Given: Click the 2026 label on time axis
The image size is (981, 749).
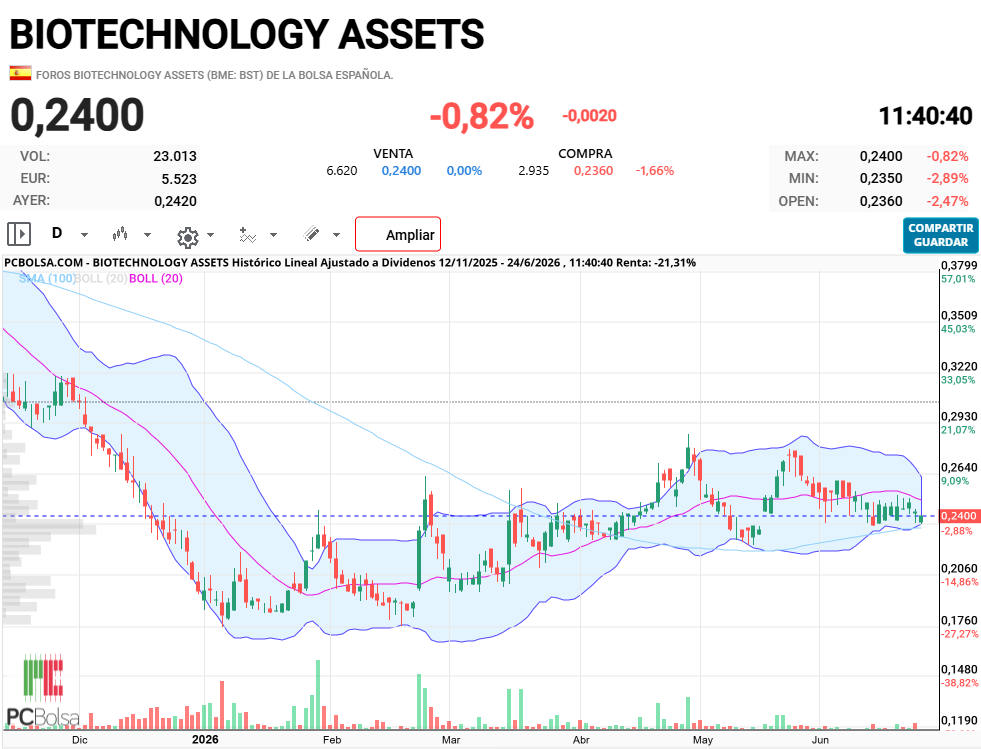Looking at the screenshot, I should [x=205, y=740].
